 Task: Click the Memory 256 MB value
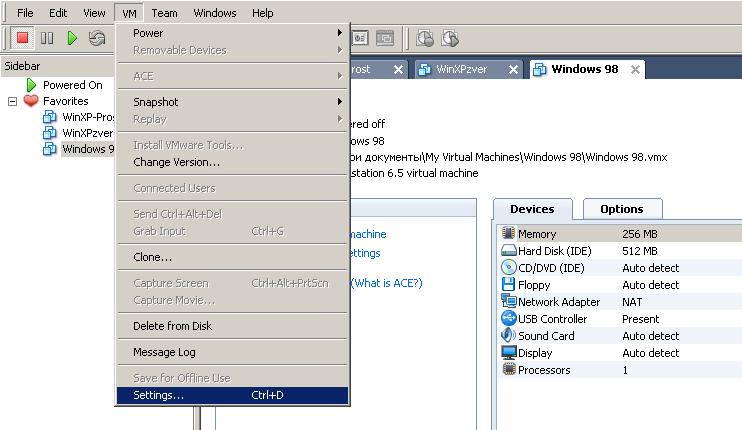click(x=640, y=234)
